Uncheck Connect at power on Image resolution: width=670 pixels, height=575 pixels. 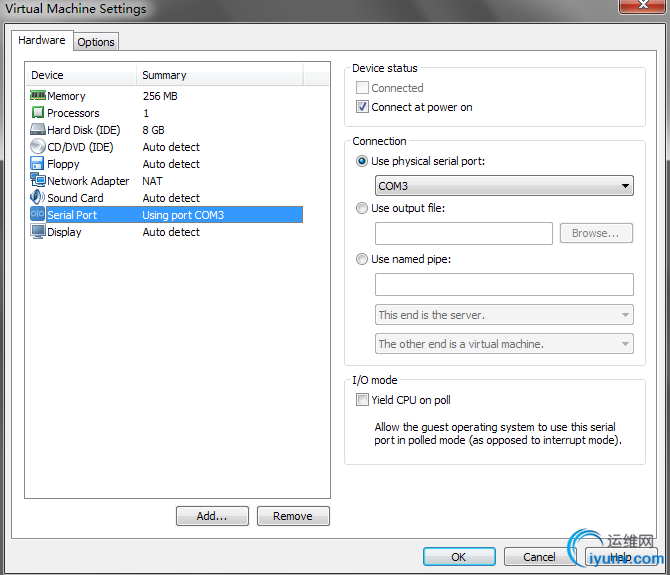point(362,107)
